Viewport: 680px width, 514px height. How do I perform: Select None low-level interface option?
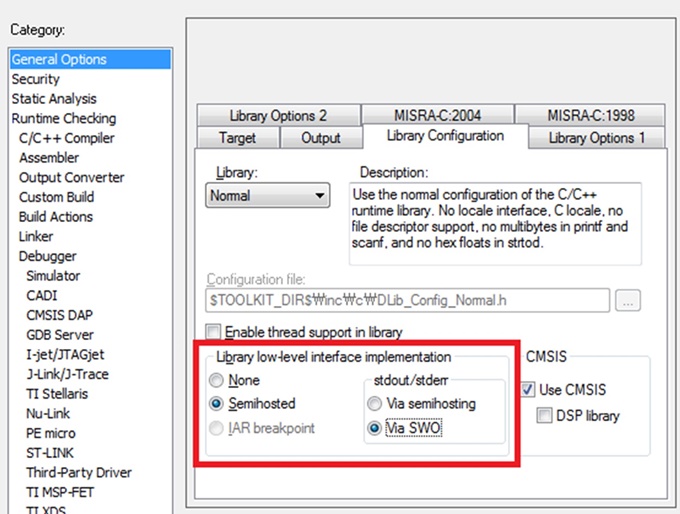pos(216,380)
